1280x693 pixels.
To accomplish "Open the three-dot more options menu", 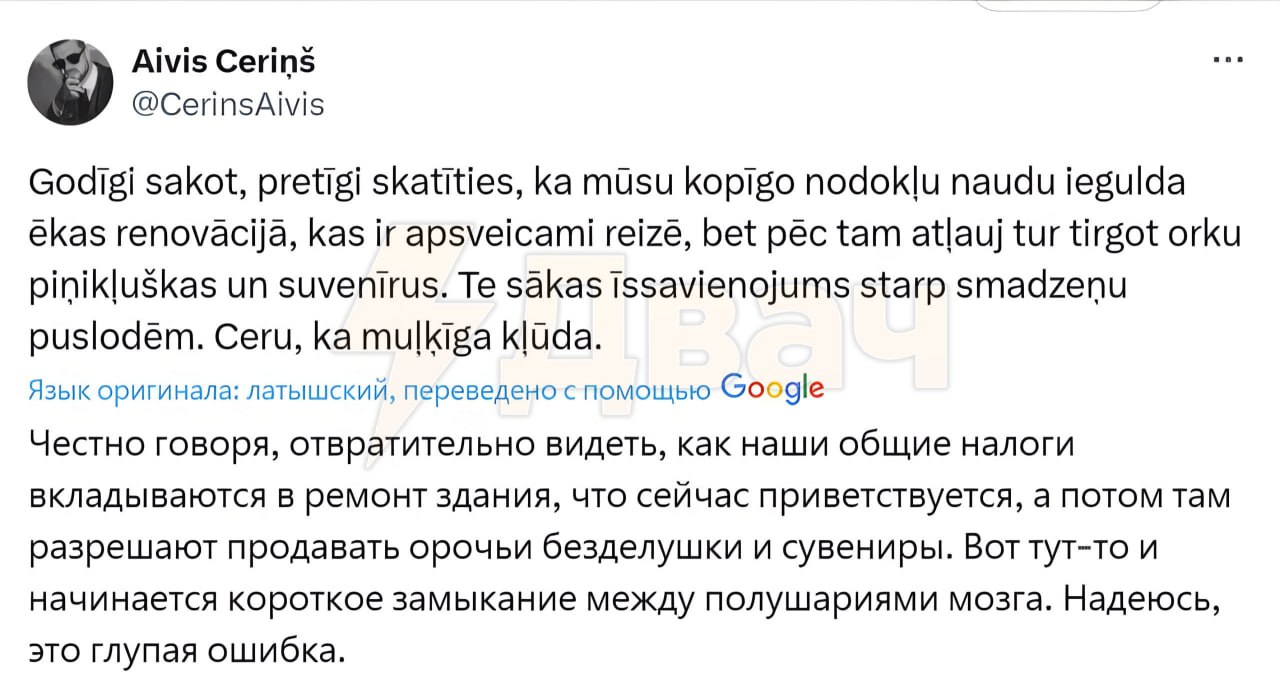I will click(1227, 60).
